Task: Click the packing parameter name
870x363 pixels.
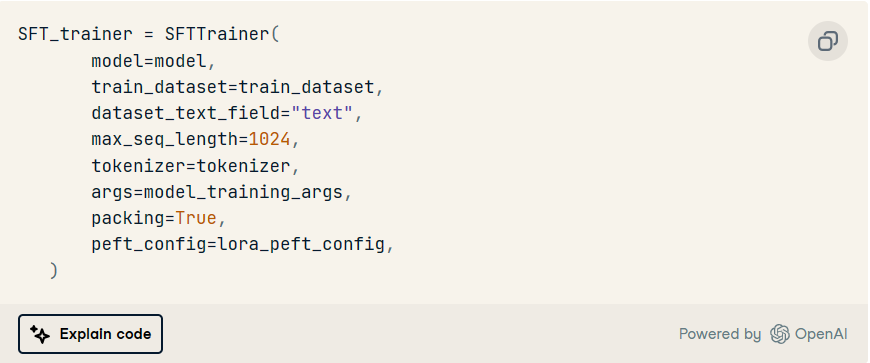Action: (x=128, y=219)
